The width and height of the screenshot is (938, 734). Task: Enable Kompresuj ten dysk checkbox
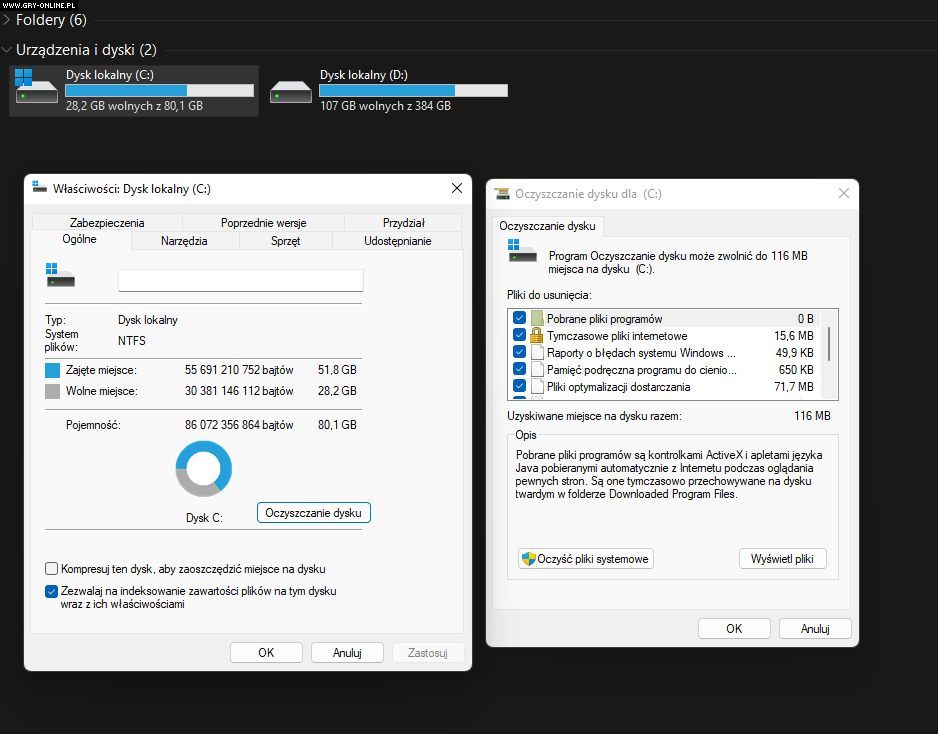(52, 568)
